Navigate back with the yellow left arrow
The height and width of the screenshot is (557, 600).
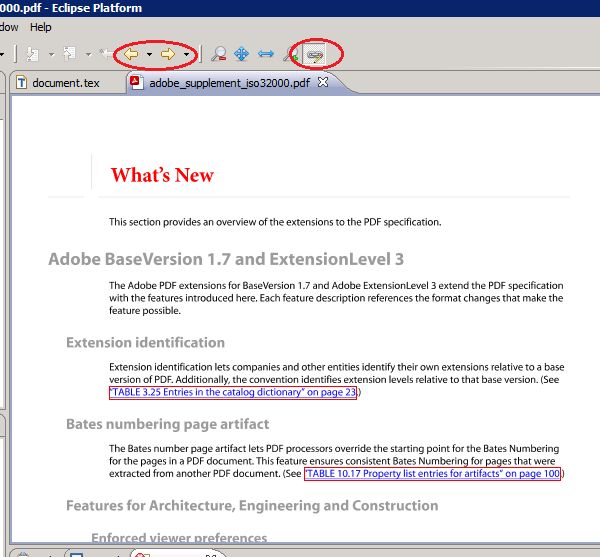pyautogui.click(x=131, y=54)
